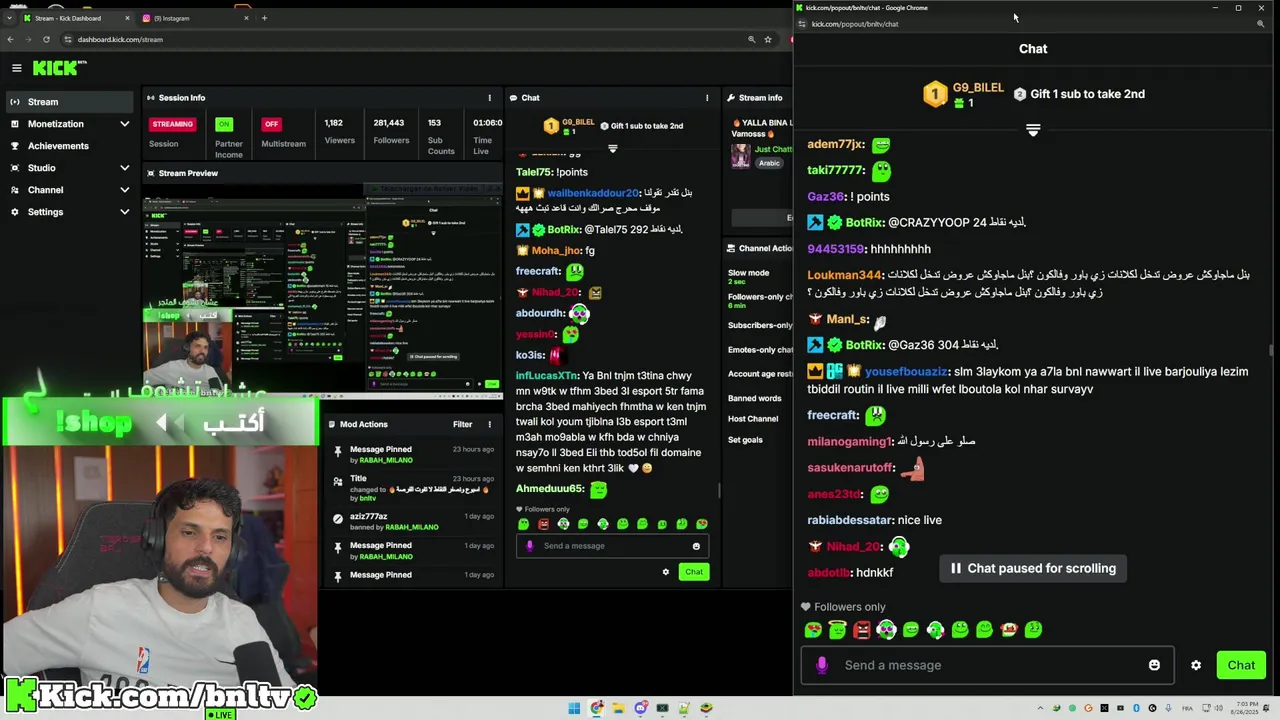Toggle Account age restriction setting
The width and height of the screenshot is (1280, 720).
coord(760,374)
